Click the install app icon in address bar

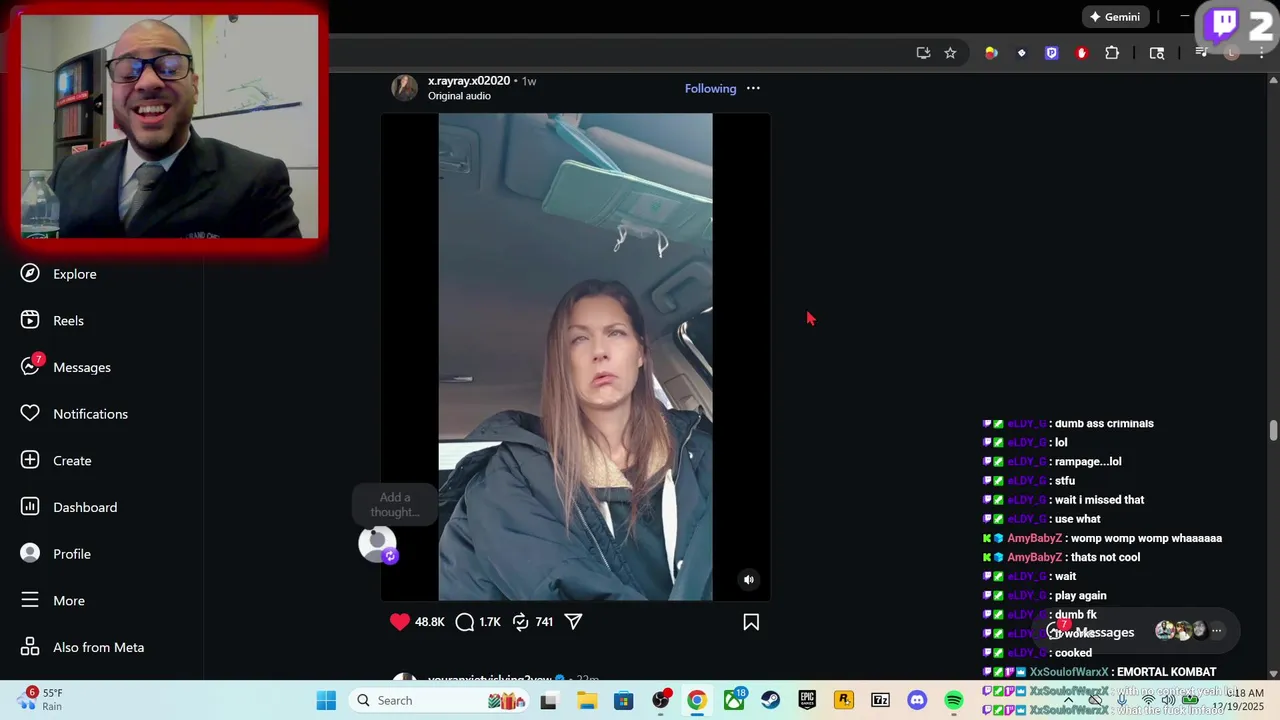pyautogui.click(x=923, y=53)
